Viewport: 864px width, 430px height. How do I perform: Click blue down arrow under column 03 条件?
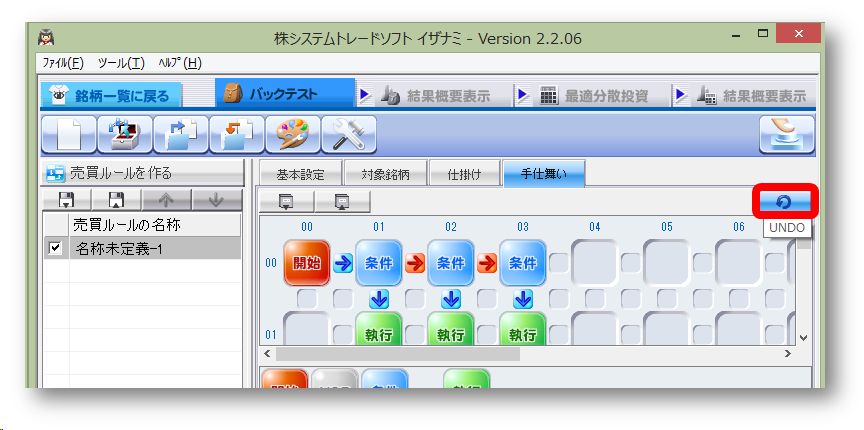click(x=523, y=299)
